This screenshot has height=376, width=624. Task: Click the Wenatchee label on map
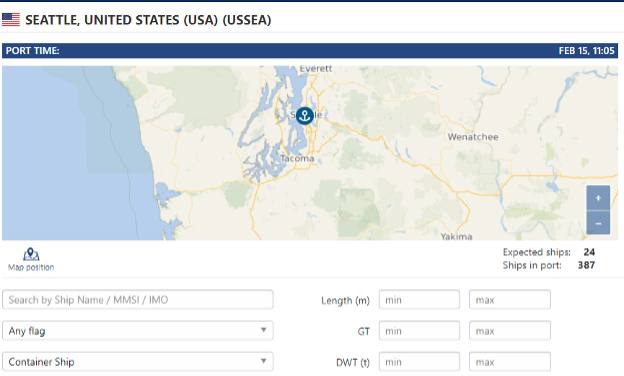coord(473,137)
